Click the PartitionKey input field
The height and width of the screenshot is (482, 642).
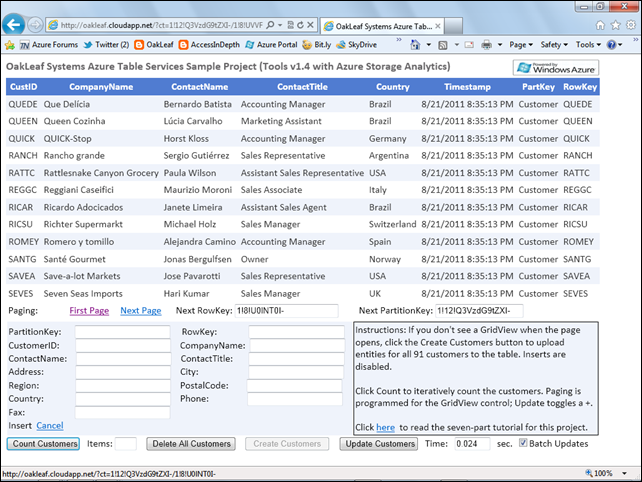click(122, 332)
